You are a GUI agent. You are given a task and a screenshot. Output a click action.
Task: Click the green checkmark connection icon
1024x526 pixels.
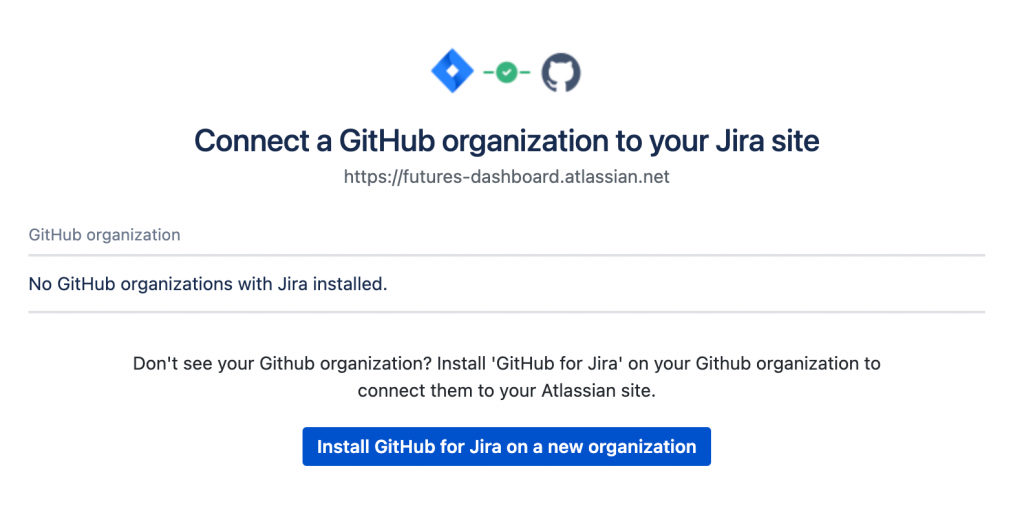click(507, 72)
